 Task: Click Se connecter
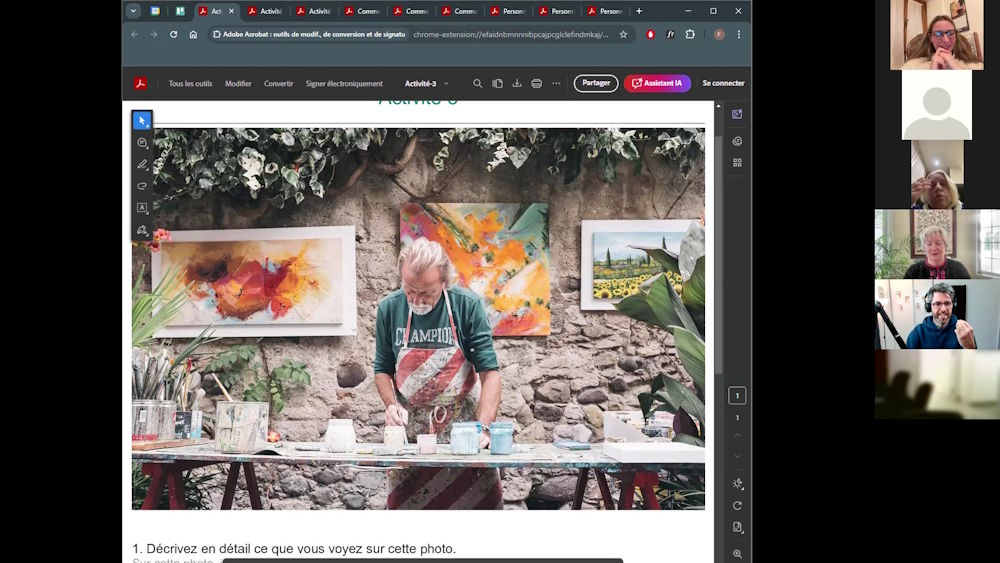coord(723,84)
